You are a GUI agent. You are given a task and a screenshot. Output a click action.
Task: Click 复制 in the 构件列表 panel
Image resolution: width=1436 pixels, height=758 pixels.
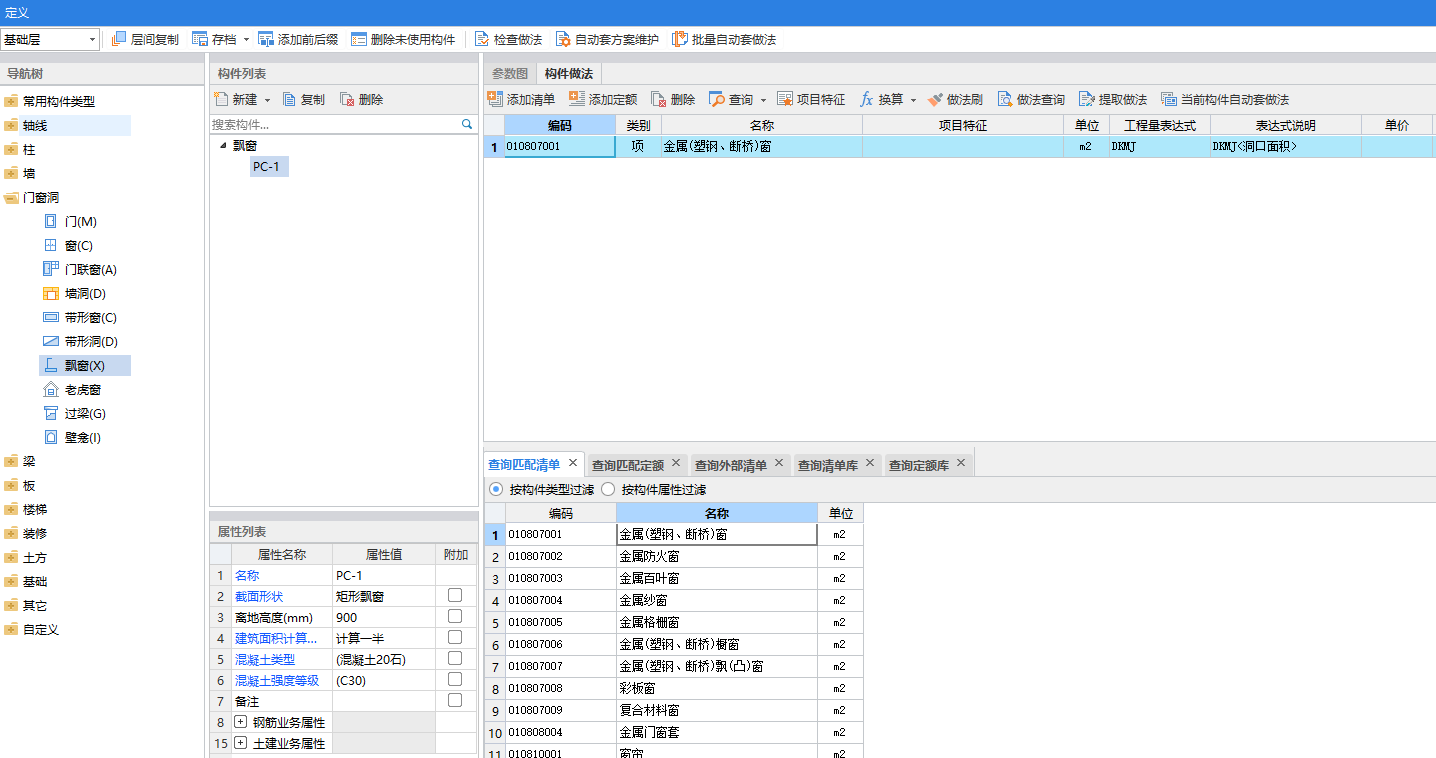coord(303,99)
